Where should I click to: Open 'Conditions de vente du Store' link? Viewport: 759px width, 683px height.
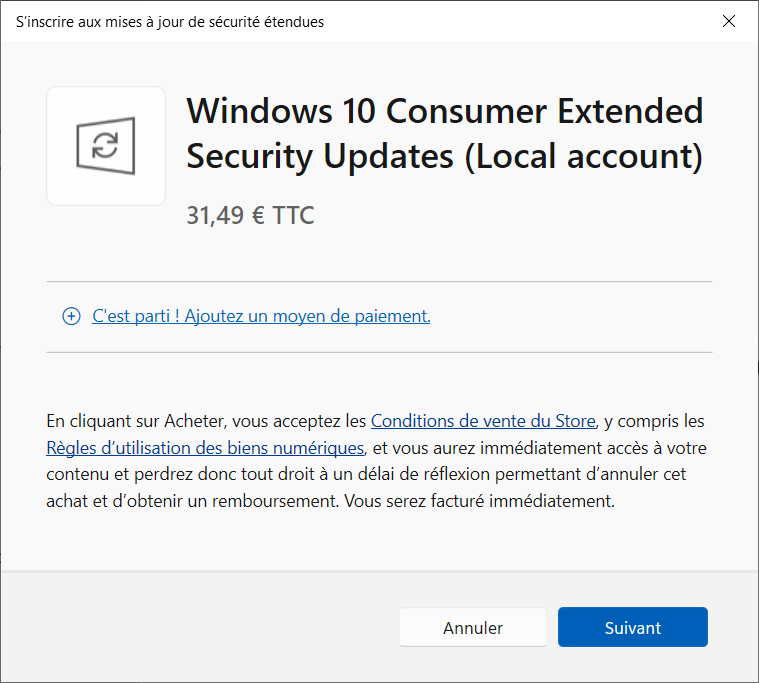(483, 421)
